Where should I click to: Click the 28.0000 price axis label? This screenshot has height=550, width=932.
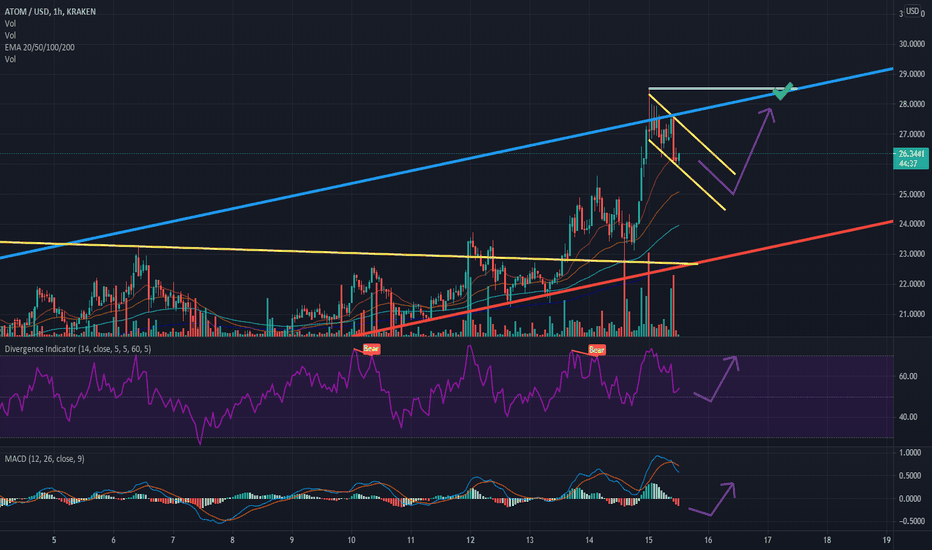(x=912, y=104)
